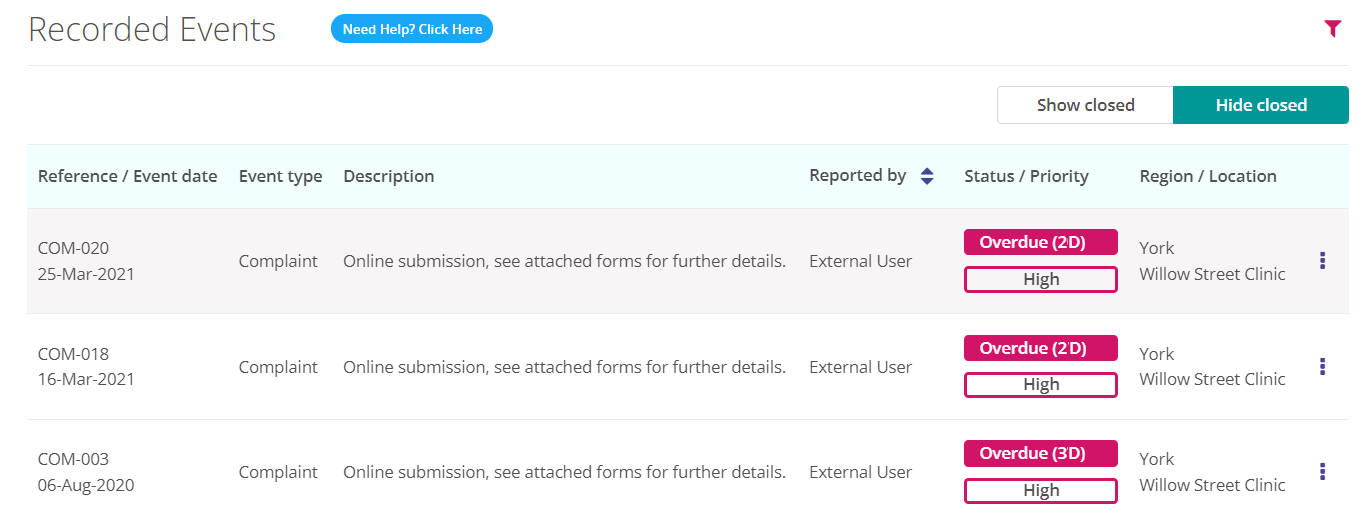The image size is (1367, 521).
Task: Click the High priority badge for COM-018
Action: 1040,385
